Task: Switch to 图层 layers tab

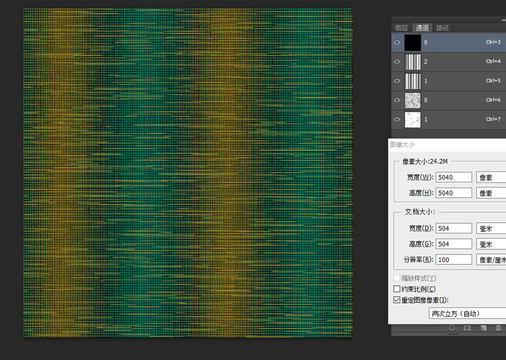Action: (401, 28)
